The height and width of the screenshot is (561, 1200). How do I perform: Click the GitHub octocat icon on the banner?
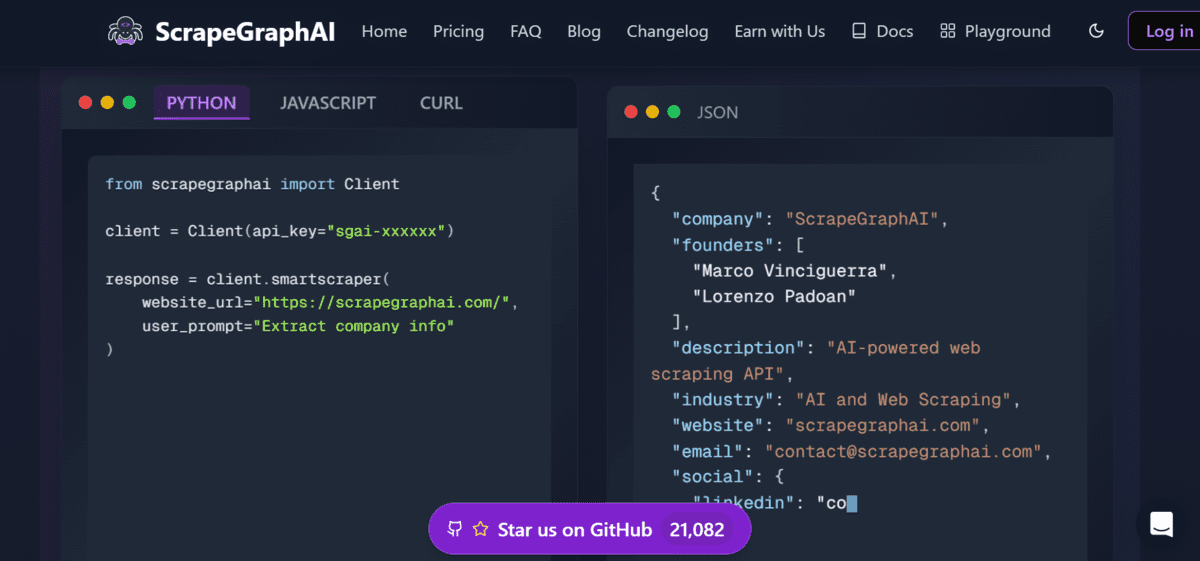coord(455,529)
